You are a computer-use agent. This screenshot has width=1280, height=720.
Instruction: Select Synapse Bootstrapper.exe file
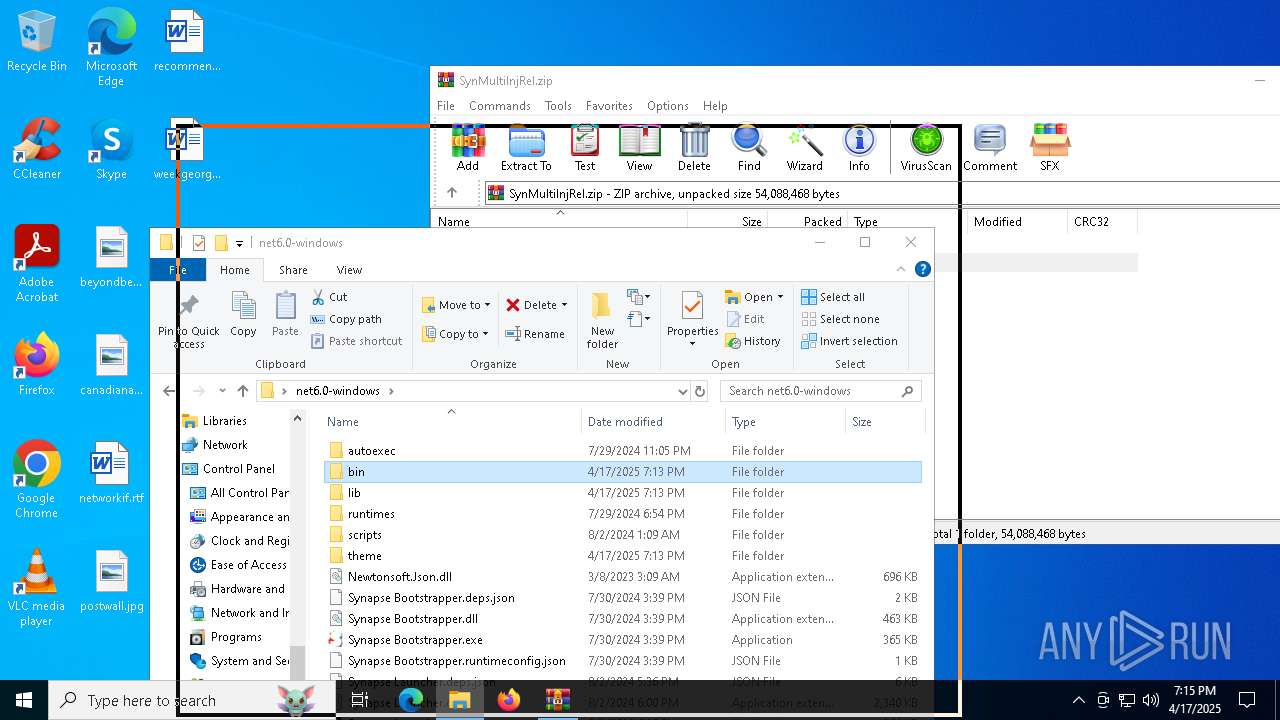click(622, 640)
